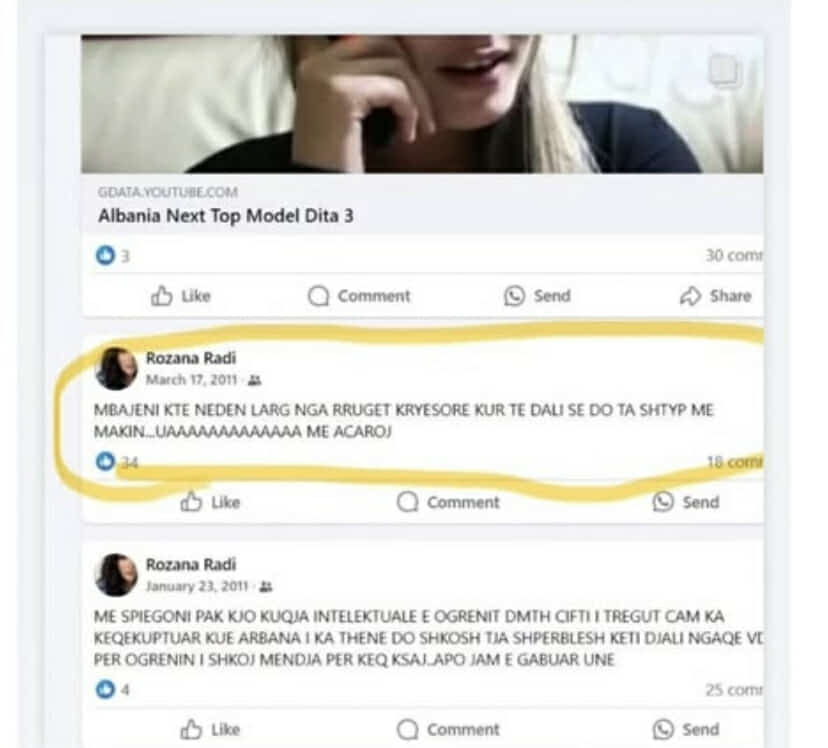Open Rozana Radi's avatar on January 23 post

[116, 575]
